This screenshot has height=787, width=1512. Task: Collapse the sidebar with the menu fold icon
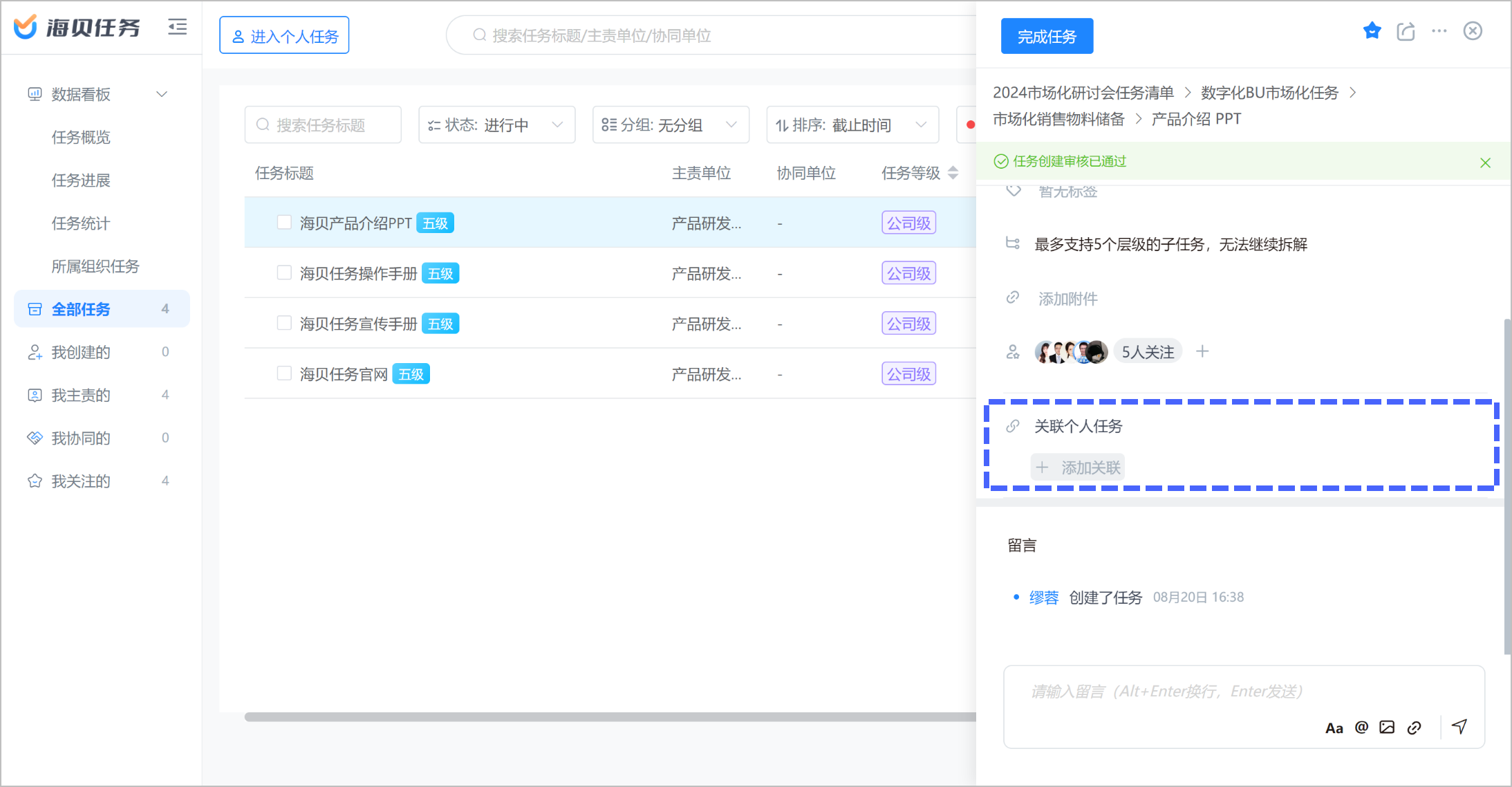coord(178,27)
